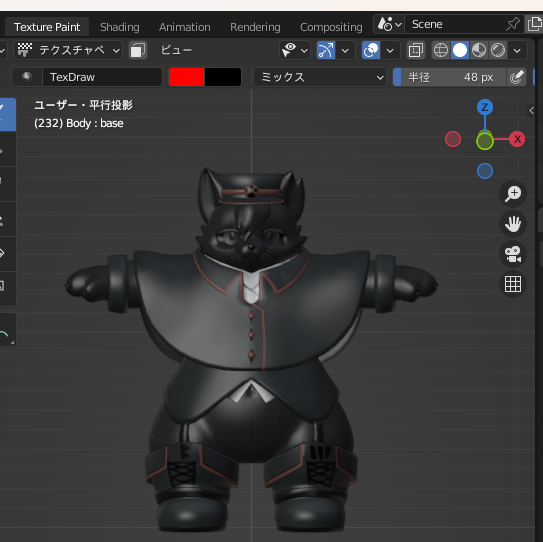Open the Shading workspace tab
This screenshot has width=543, height=542.
coord(119,27)
